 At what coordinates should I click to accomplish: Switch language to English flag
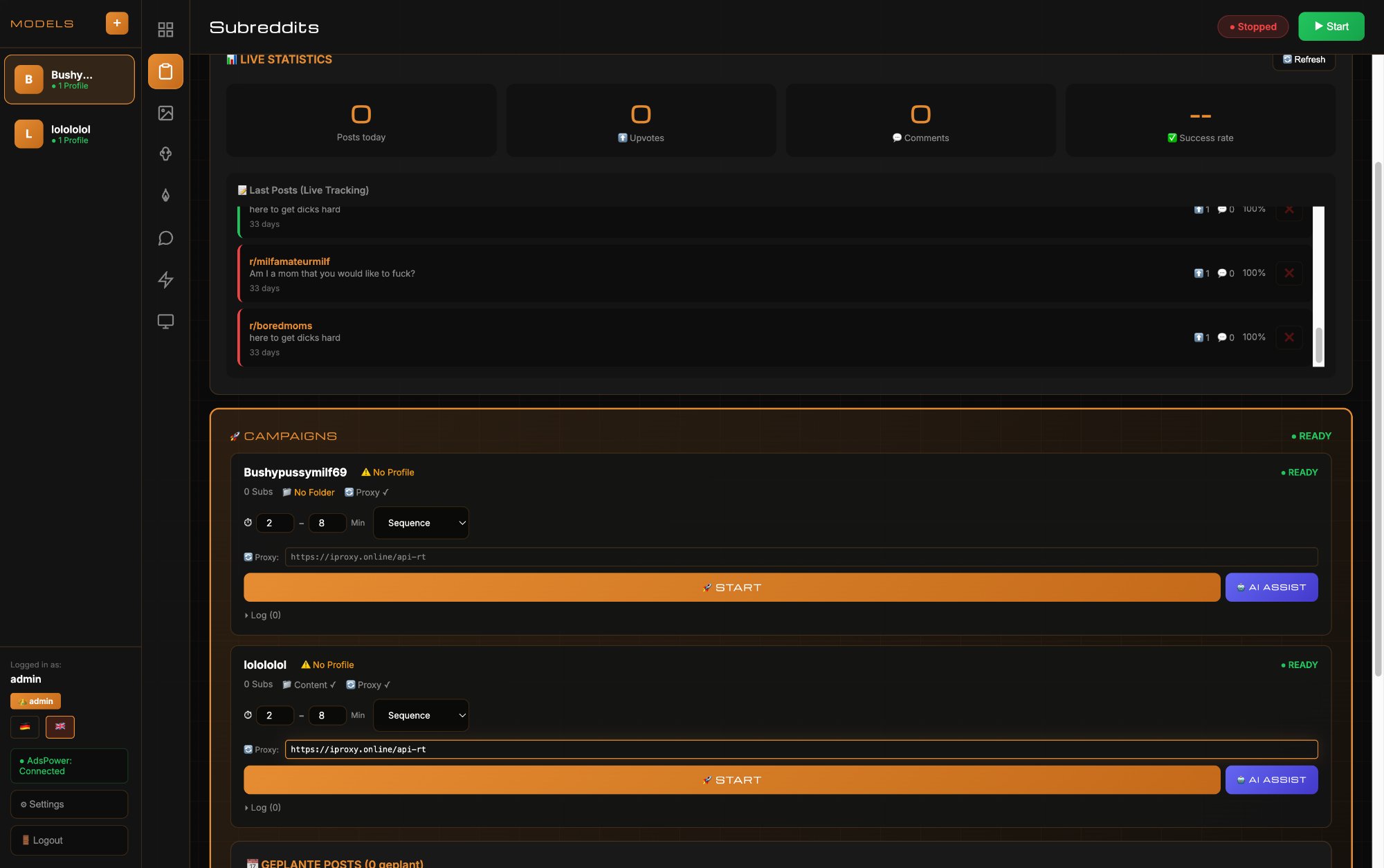[60, 726]
